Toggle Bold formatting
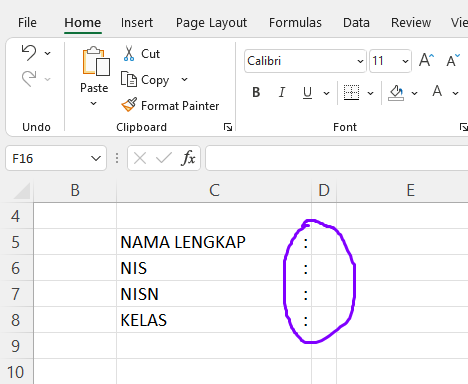468x384 pixels. tap(256, 92)
